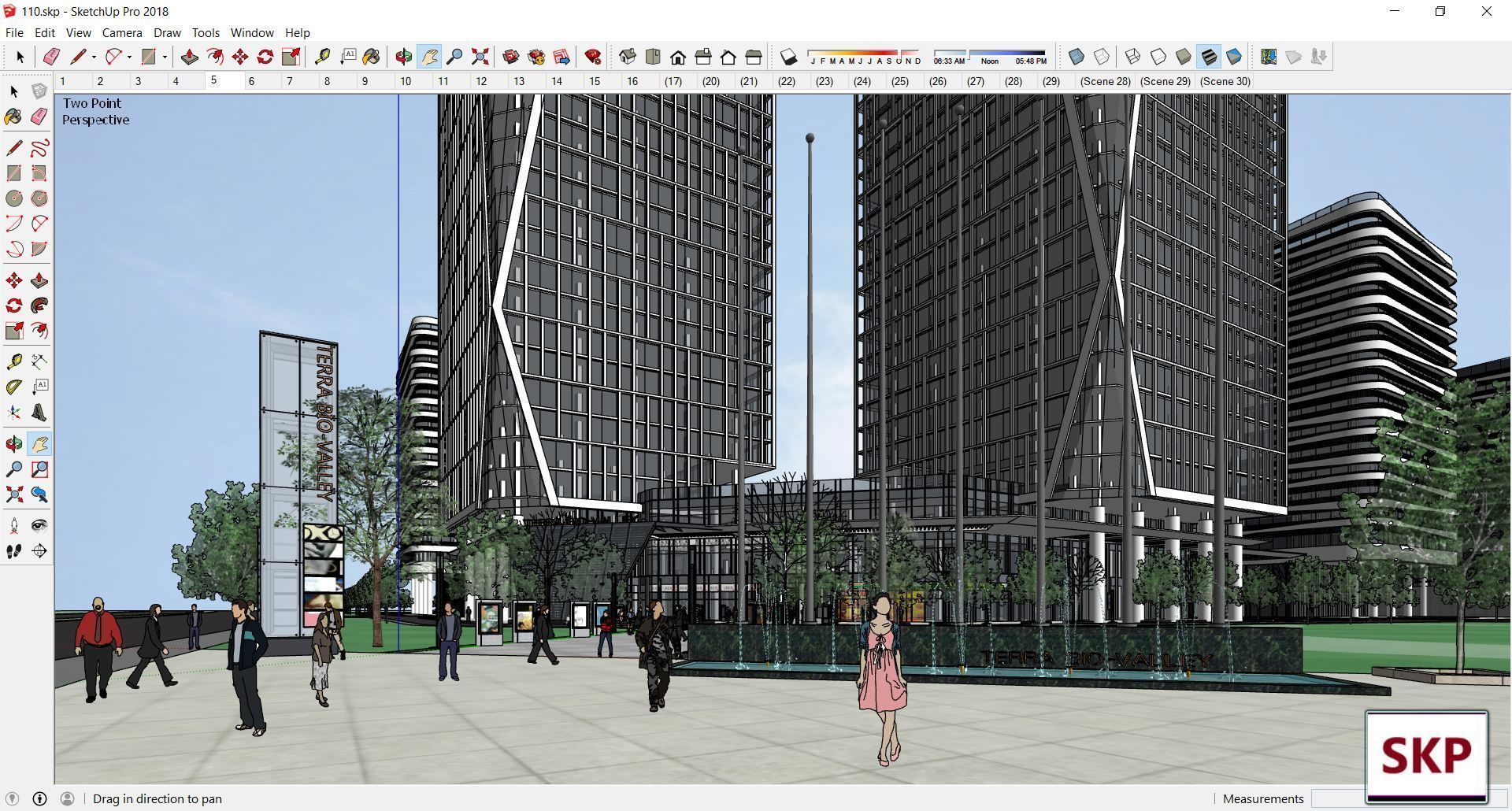Switch to scene tab (Scene 30)
This screenshot has height=811, width=1512.
pyautogui.click(x=1225, y=81)
